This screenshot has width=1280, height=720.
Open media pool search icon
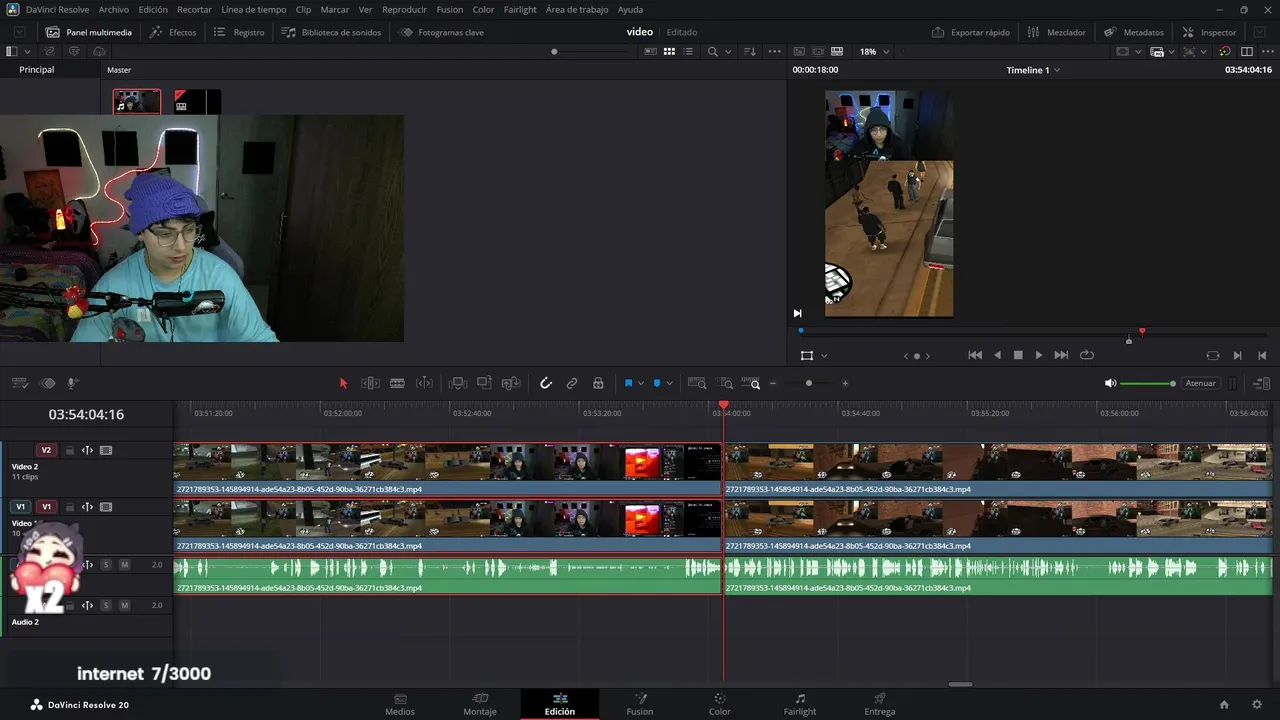(x=713, y=51)
